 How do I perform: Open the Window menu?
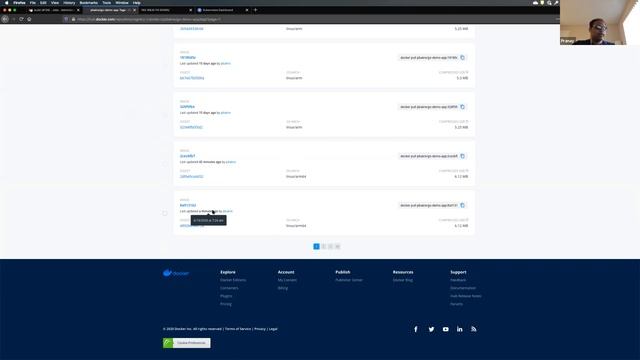122,2
